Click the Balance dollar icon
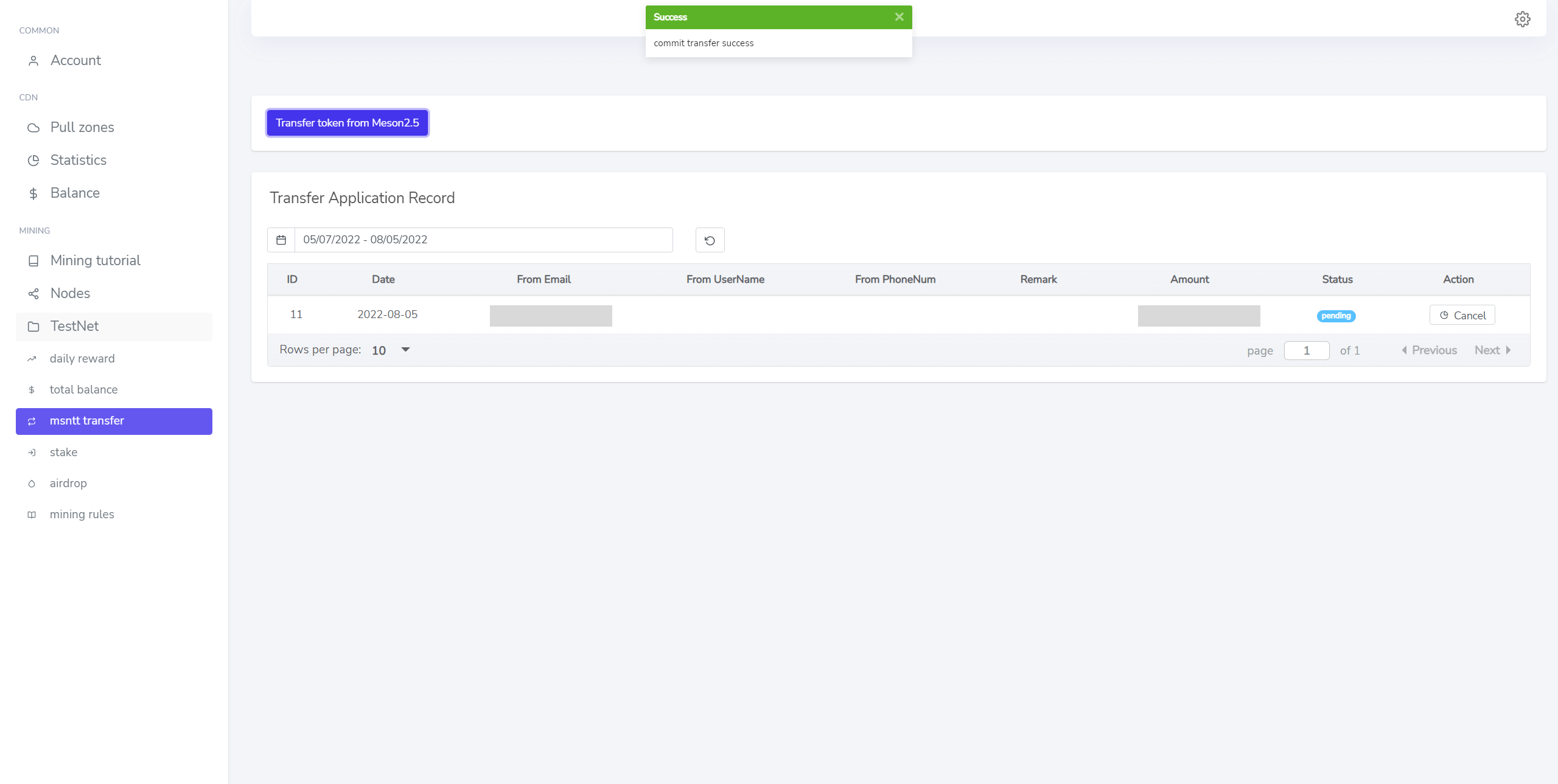This screenshot has height=784, width=1558. click(33, 193)
